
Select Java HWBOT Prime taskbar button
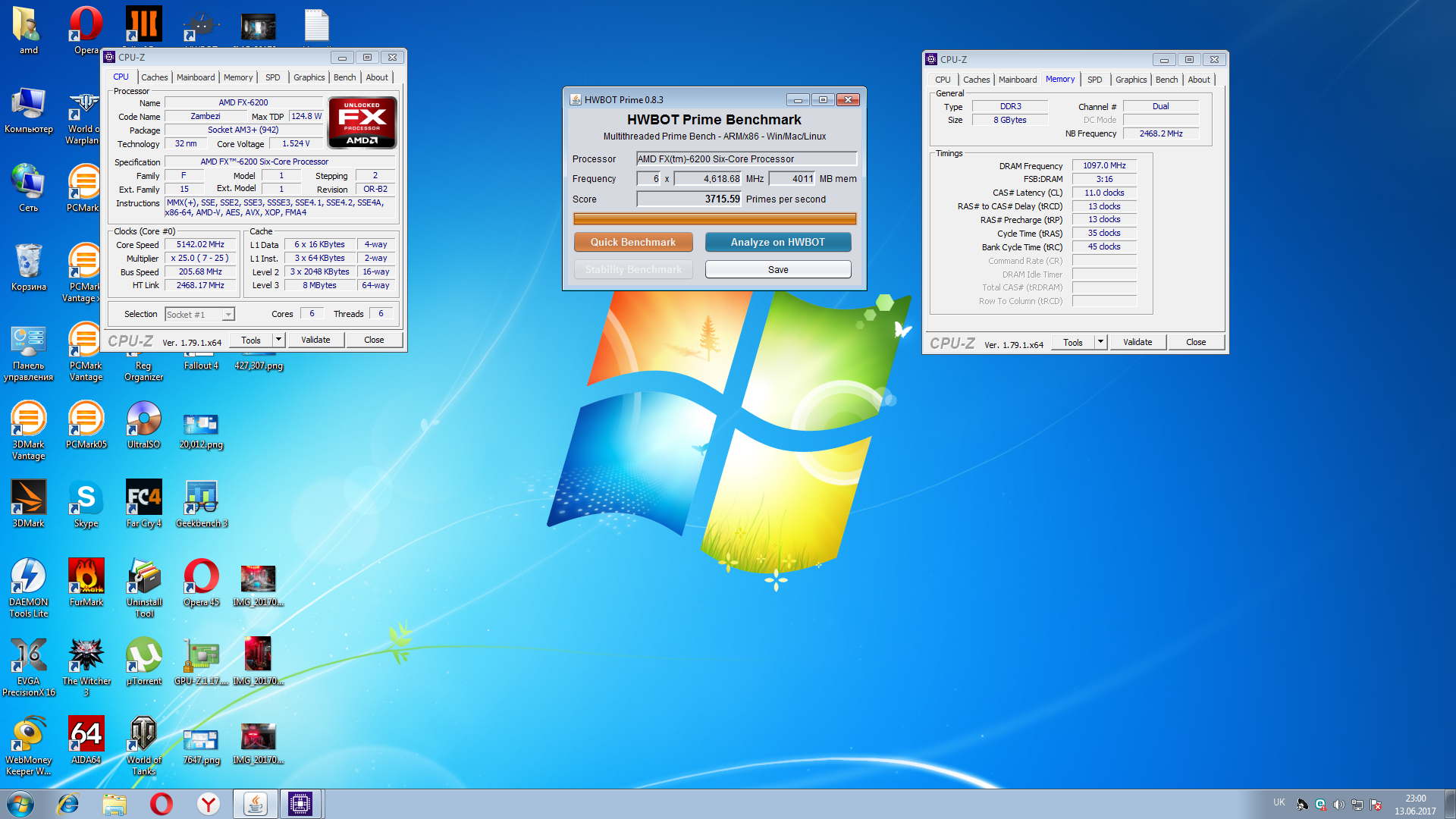point(255,804)
